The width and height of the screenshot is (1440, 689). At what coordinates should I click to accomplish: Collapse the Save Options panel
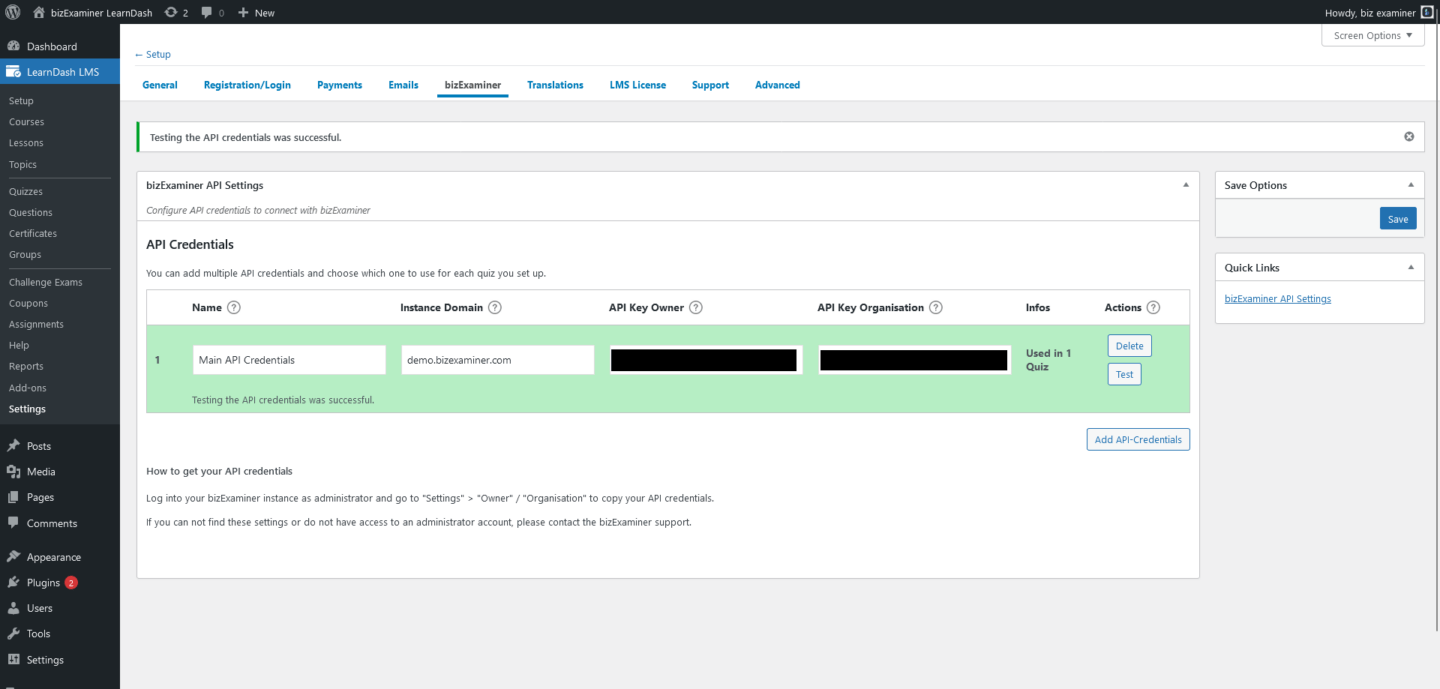pyautogui.click(x=1413, y=184)
